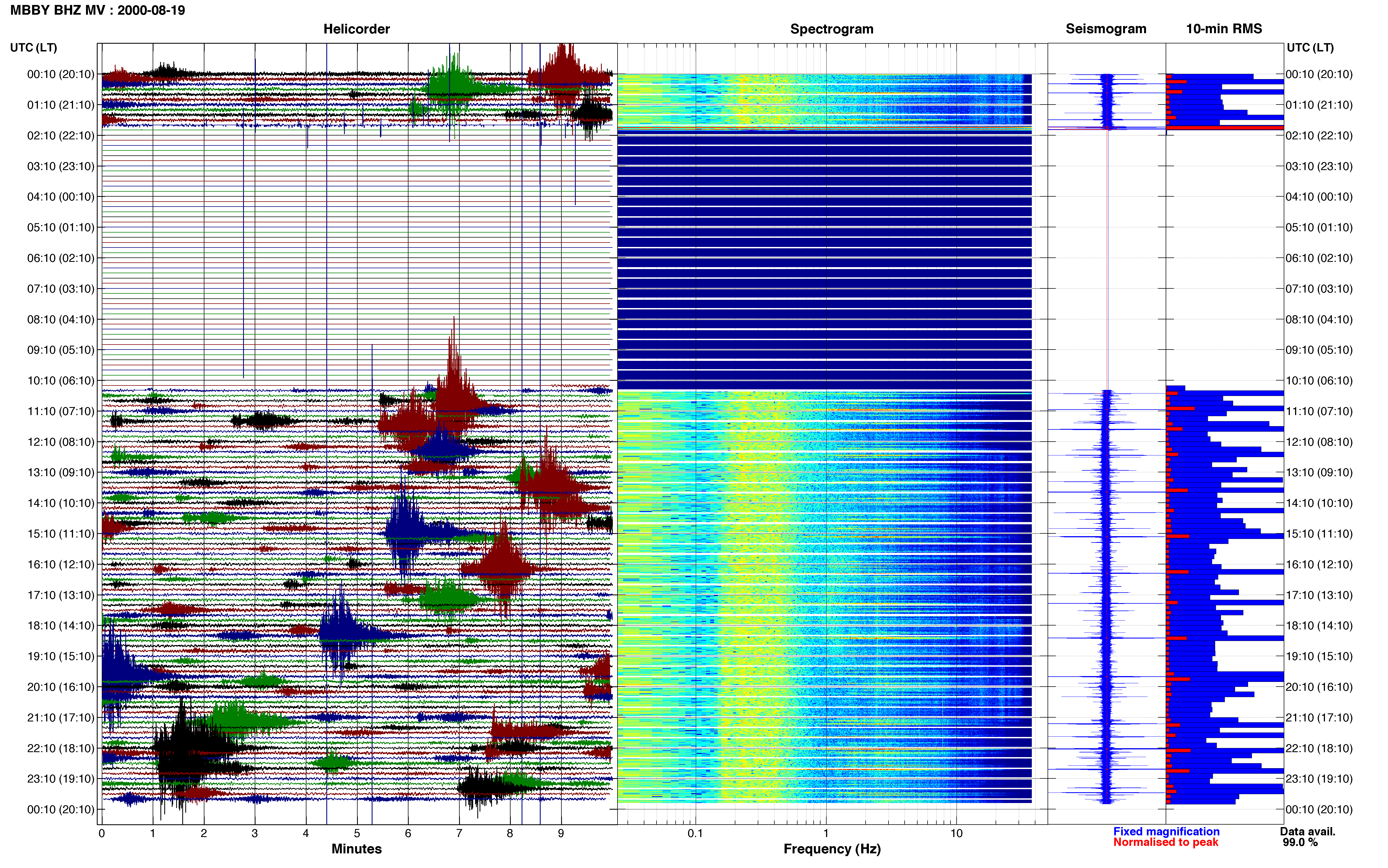The width and height of the screenshot is (1388, 868).
Task: Click left time label '10:10 (06:10)'
Action: pyautogui.click(x=61, y=380)
